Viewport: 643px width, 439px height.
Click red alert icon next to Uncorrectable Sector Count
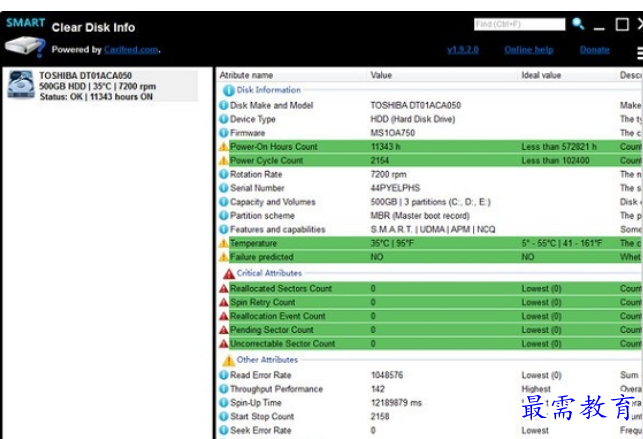(x=223, y=343)
